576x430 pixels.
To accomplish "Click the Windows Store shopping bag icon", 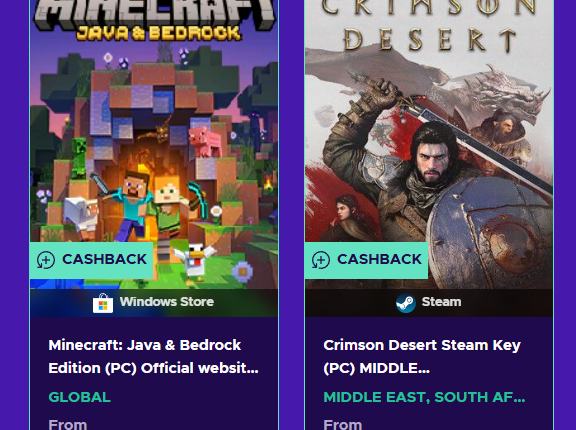I will pos(103,303).
